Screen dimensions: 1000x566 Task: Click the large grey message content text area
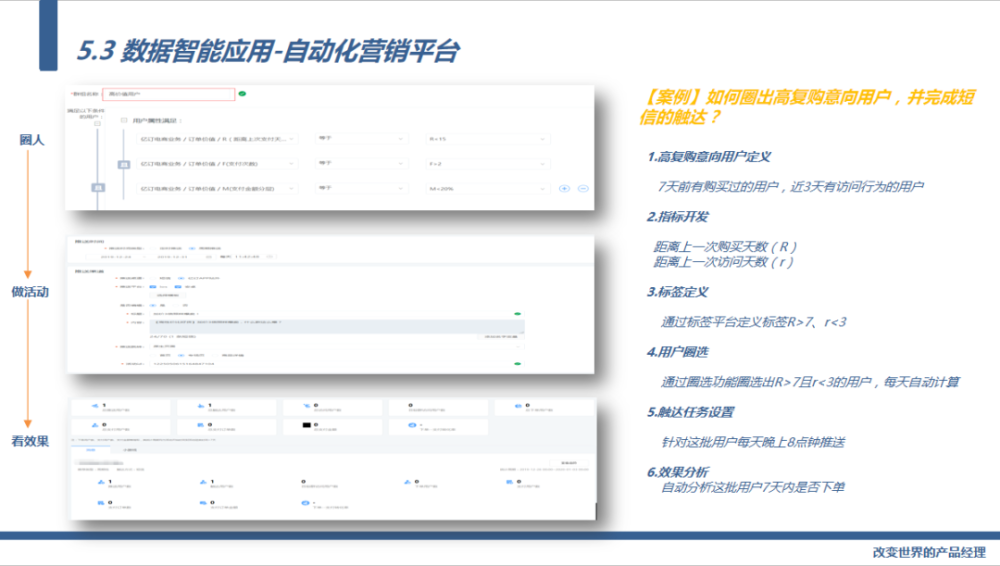[338, 326]
